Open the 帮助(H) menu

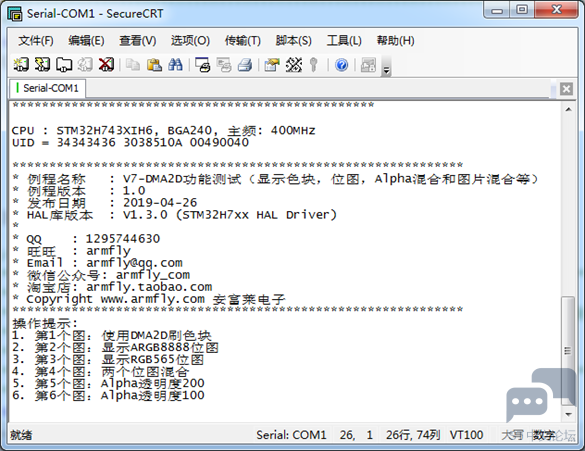tap(395, 40)
